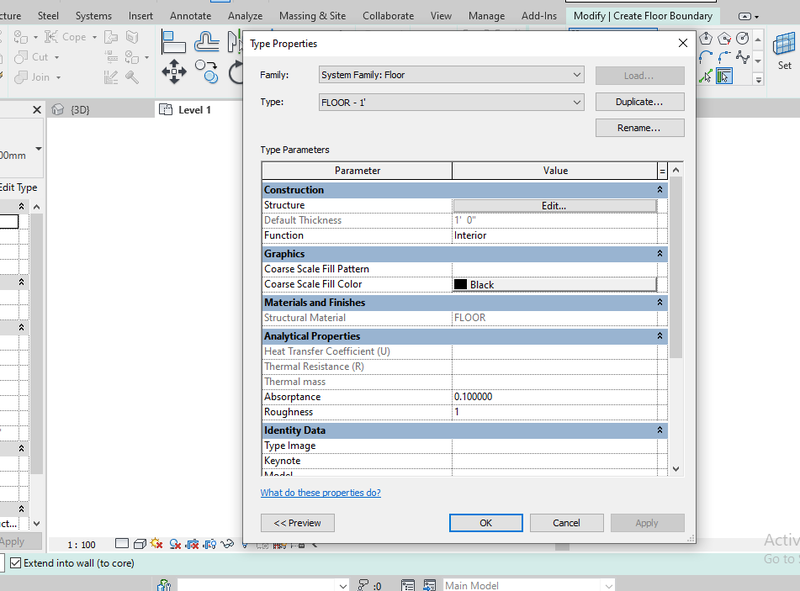
Task: Toggle Extend into wall (to core) checkbox
Action: pyautogui.click(x=16, y=563)
